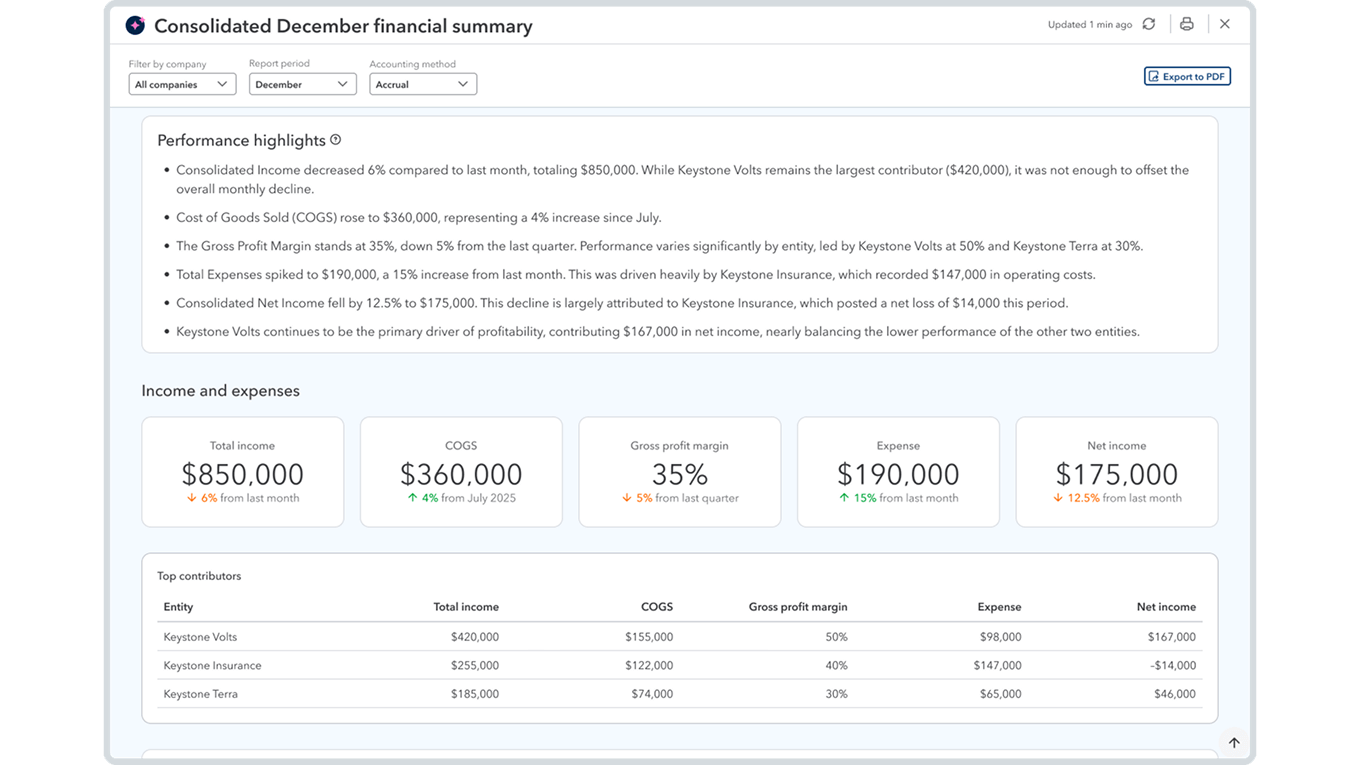Click the Net income column header
Viewport: 1360px width, 765px height.
(x=1165, y=607)
